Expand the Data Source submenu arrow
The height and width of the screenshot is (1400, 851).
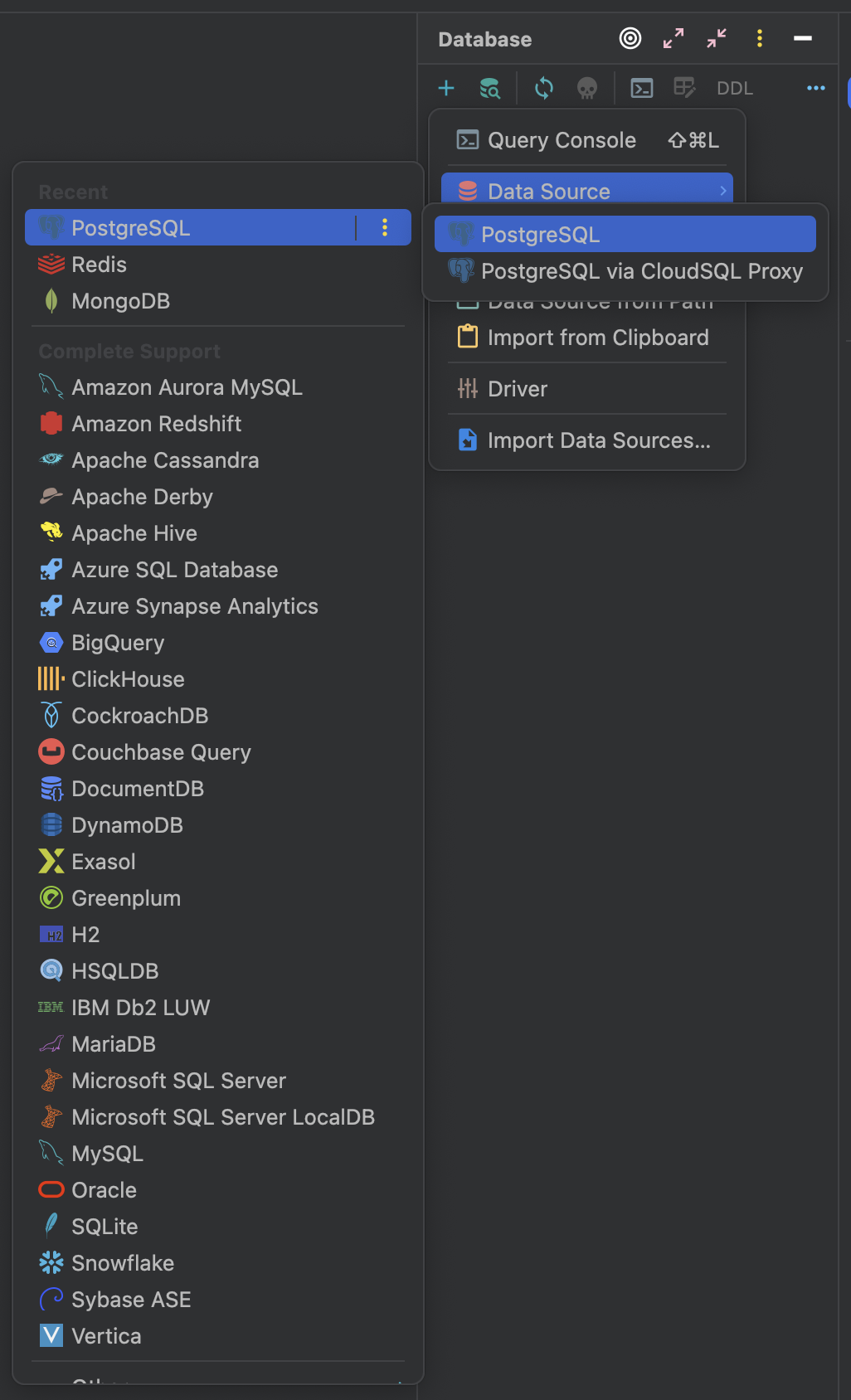723,191
